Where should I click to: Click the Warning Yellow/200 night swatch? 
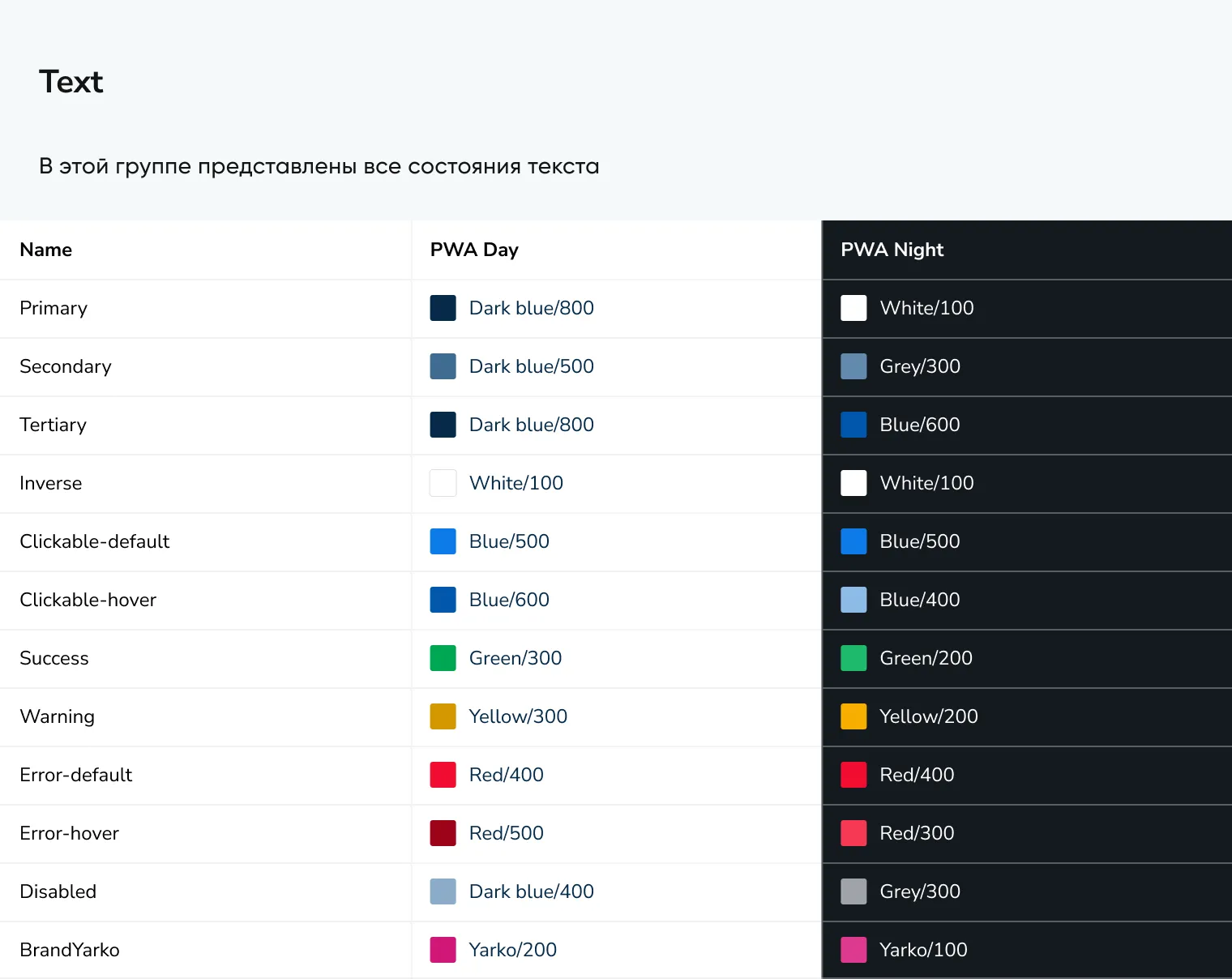pyautogui.click(x=853, y=716)
